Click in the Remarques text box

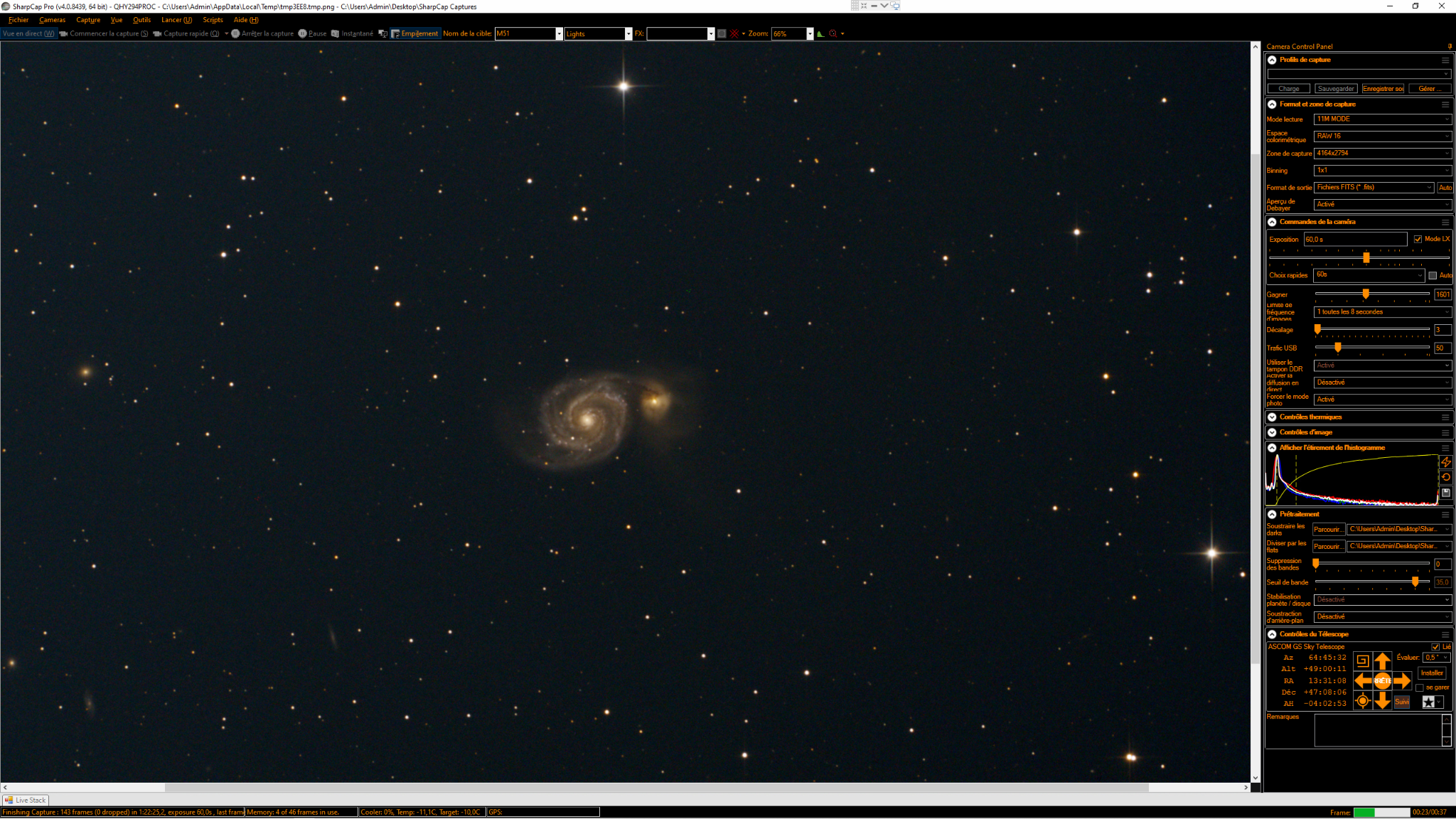coord(1378,730)
